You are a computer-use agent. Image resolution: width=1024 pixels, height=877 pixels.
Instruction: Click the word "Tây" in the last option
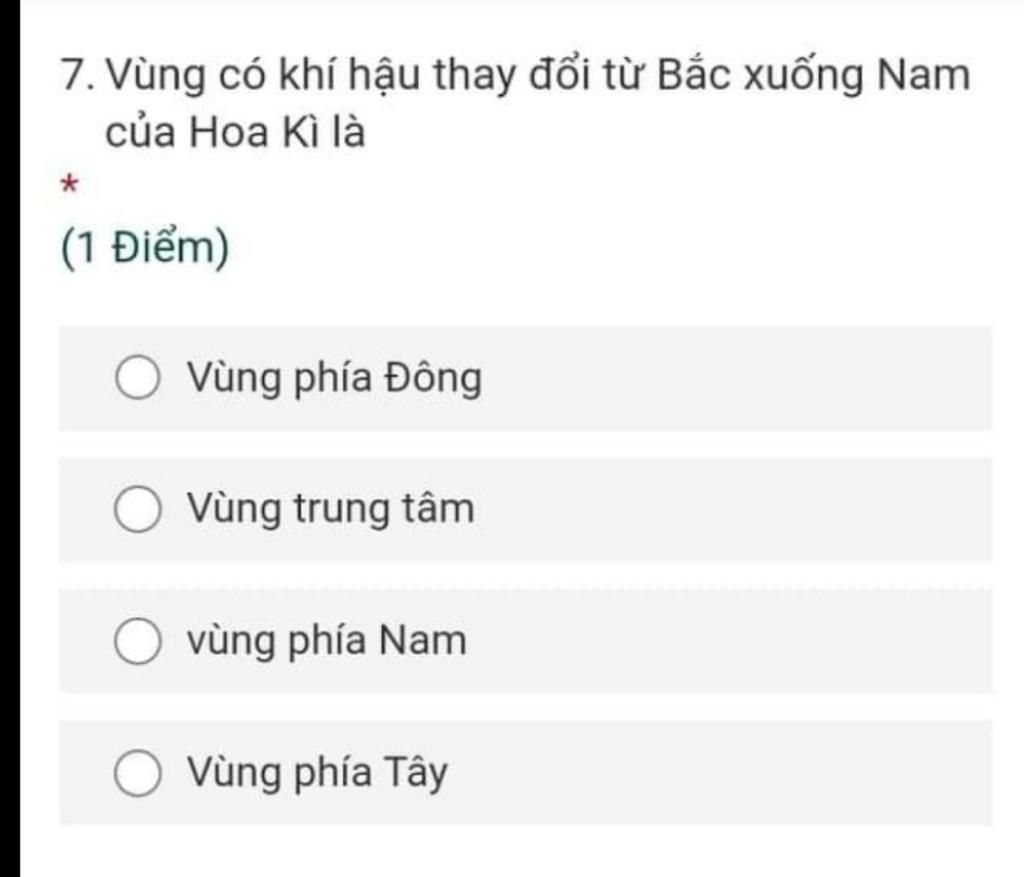pos(416,773)
